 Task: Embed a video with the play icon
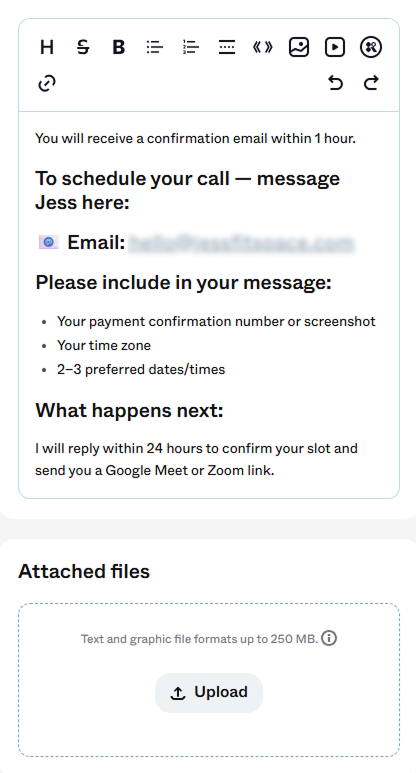click(x=335, y=47)
